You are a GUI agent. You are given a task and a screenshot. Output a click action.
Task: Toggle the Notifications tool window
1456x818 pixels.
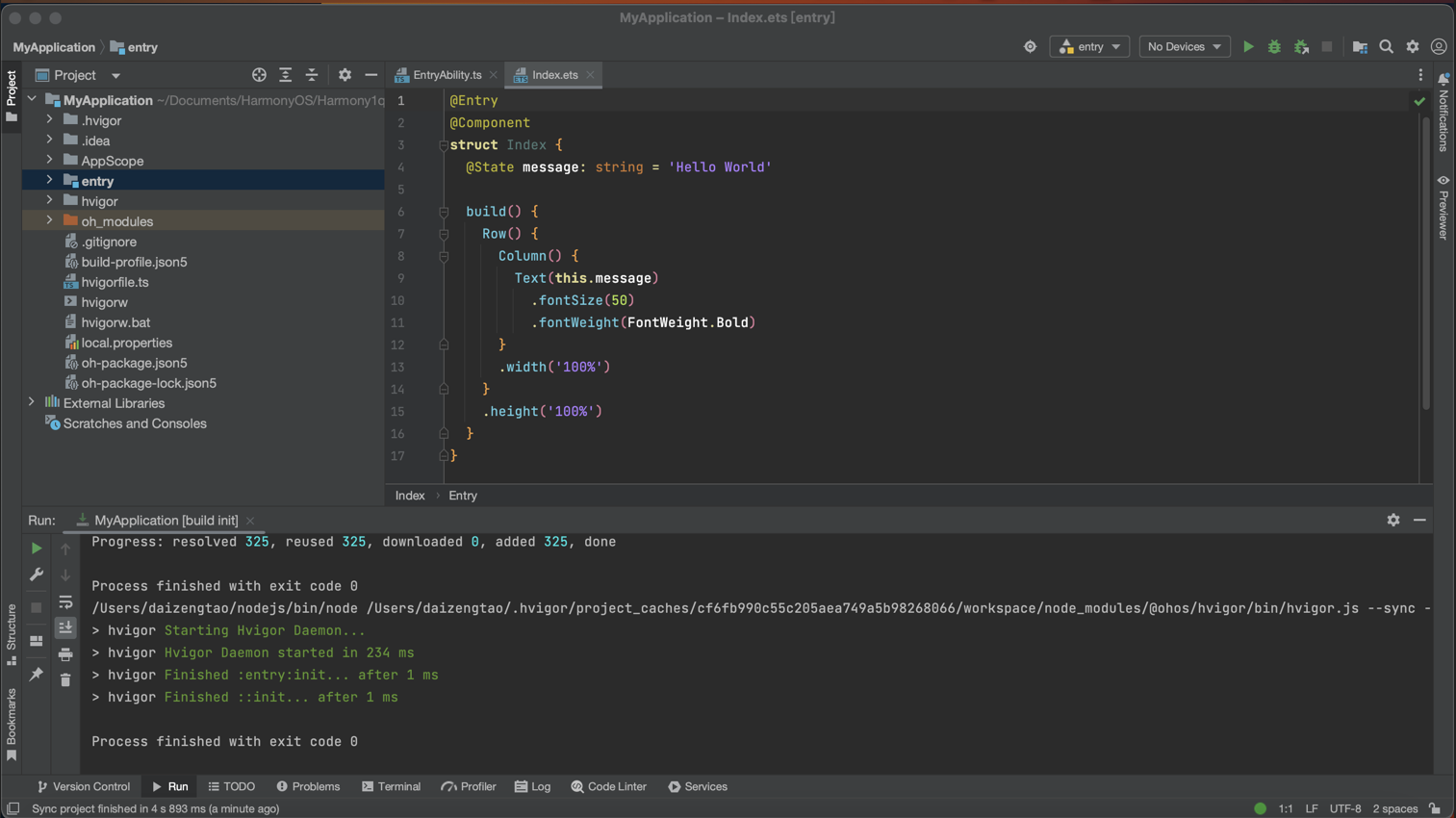point(1443,113)
